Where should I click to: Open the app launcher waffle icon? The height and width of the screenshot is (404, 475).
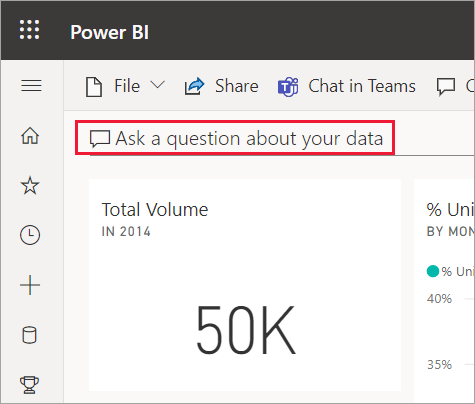click(x=29, y=30)
